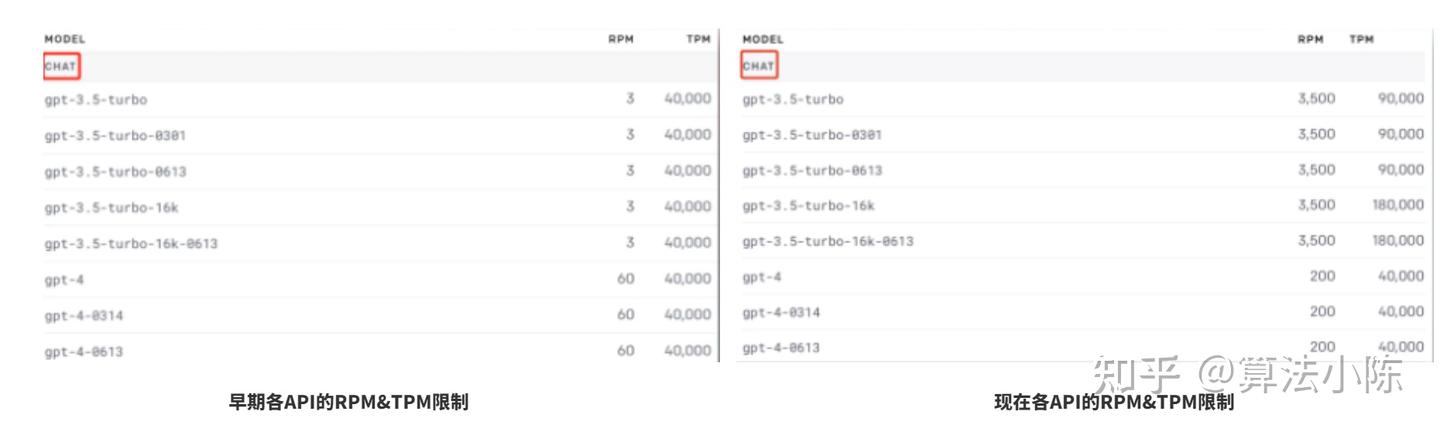Click the RPM column header in right table
The width and height of the screenshot is (1440, 432).
[x=1310, y=39]
